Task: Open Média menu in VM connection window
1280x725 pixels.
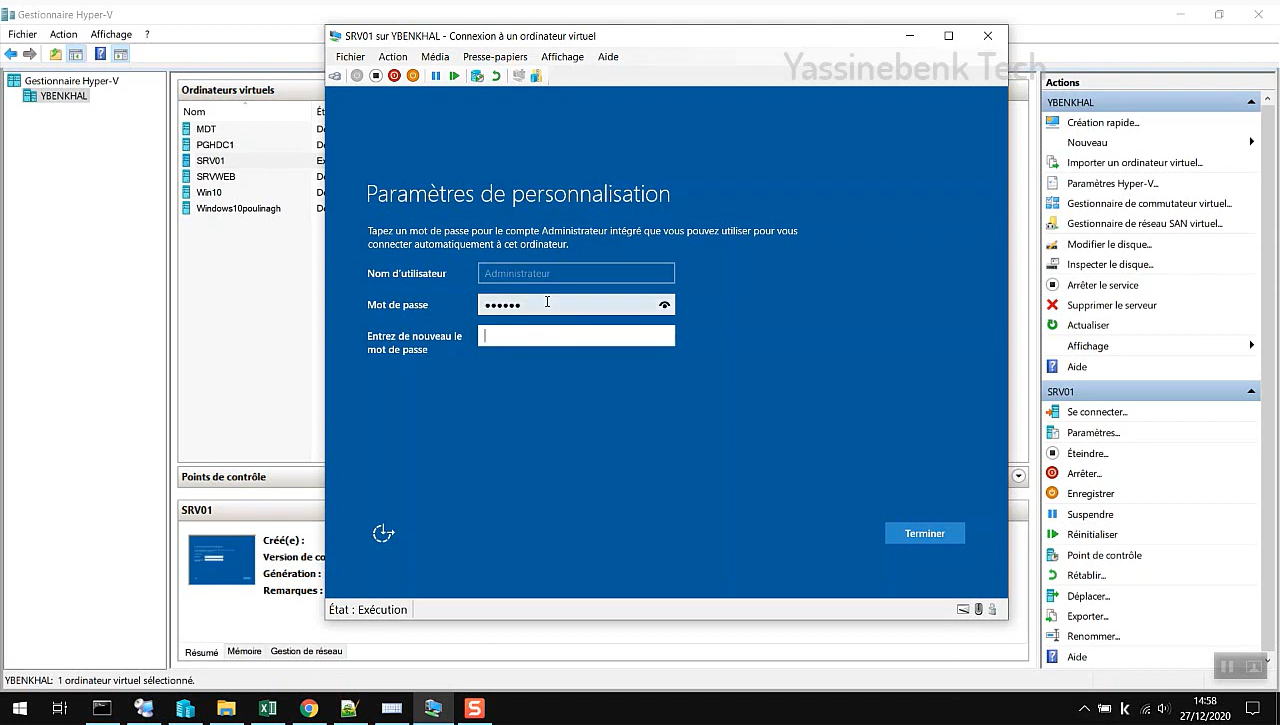Action: (435, 57)
